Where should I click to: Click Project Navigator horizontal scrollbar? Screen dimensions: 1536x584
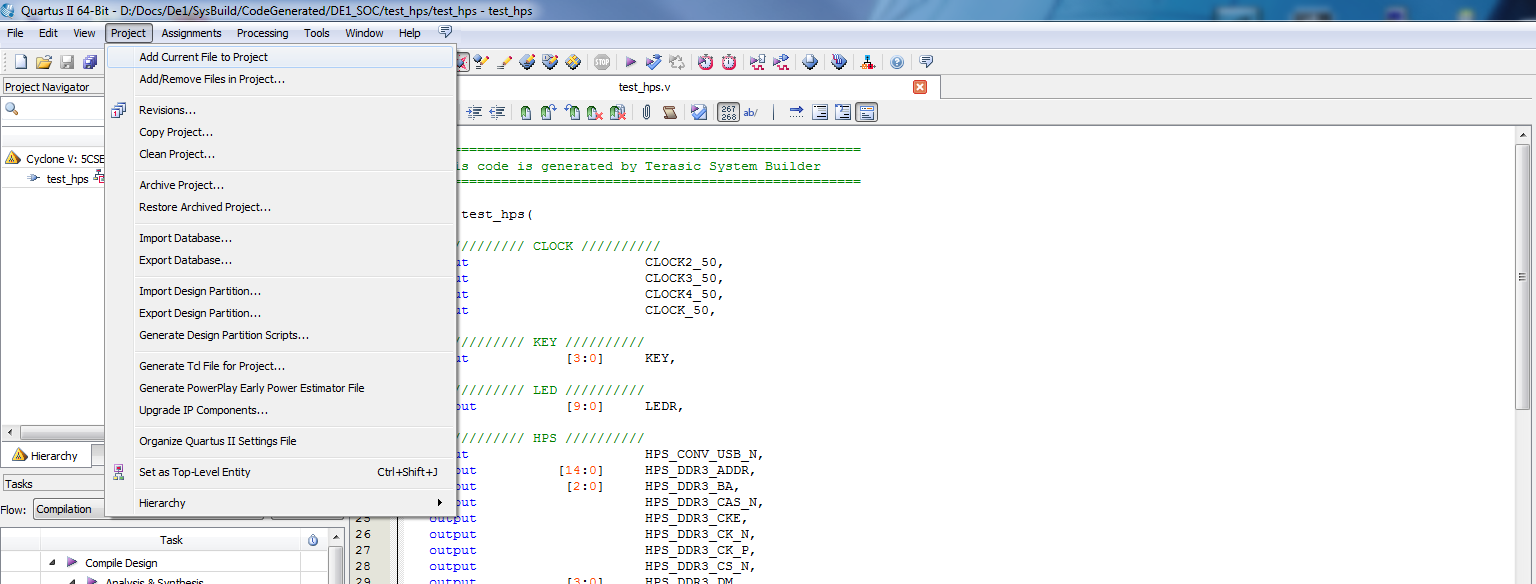(60, 433)
